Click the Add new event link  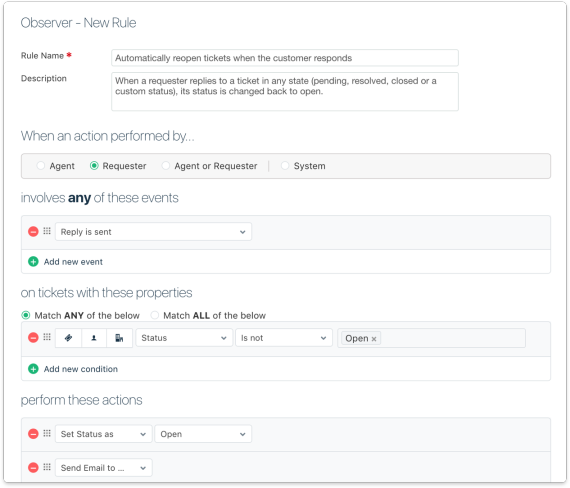73,262
